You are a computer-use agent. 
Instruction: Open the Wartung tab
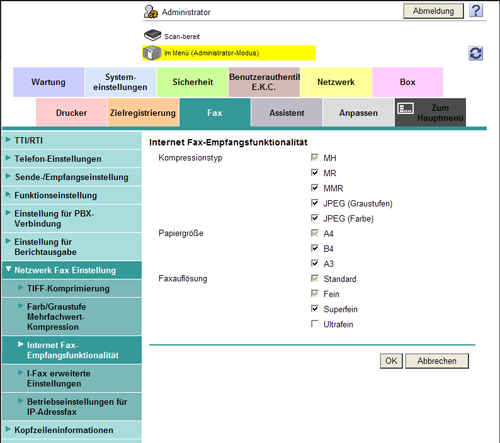pyautogui.click(x=48, y=82)
